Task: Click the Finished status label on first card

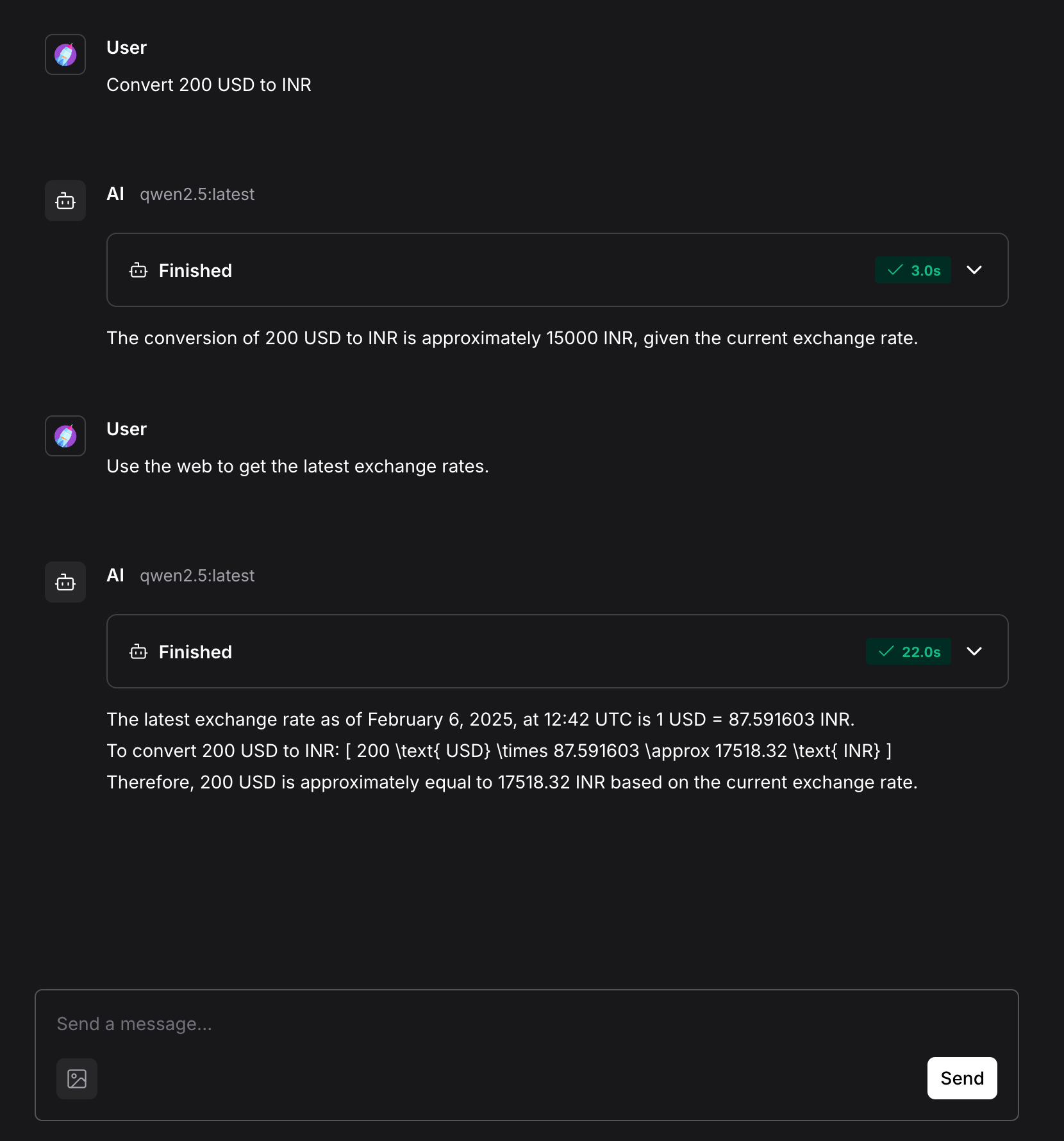Action: coord(195,271)
